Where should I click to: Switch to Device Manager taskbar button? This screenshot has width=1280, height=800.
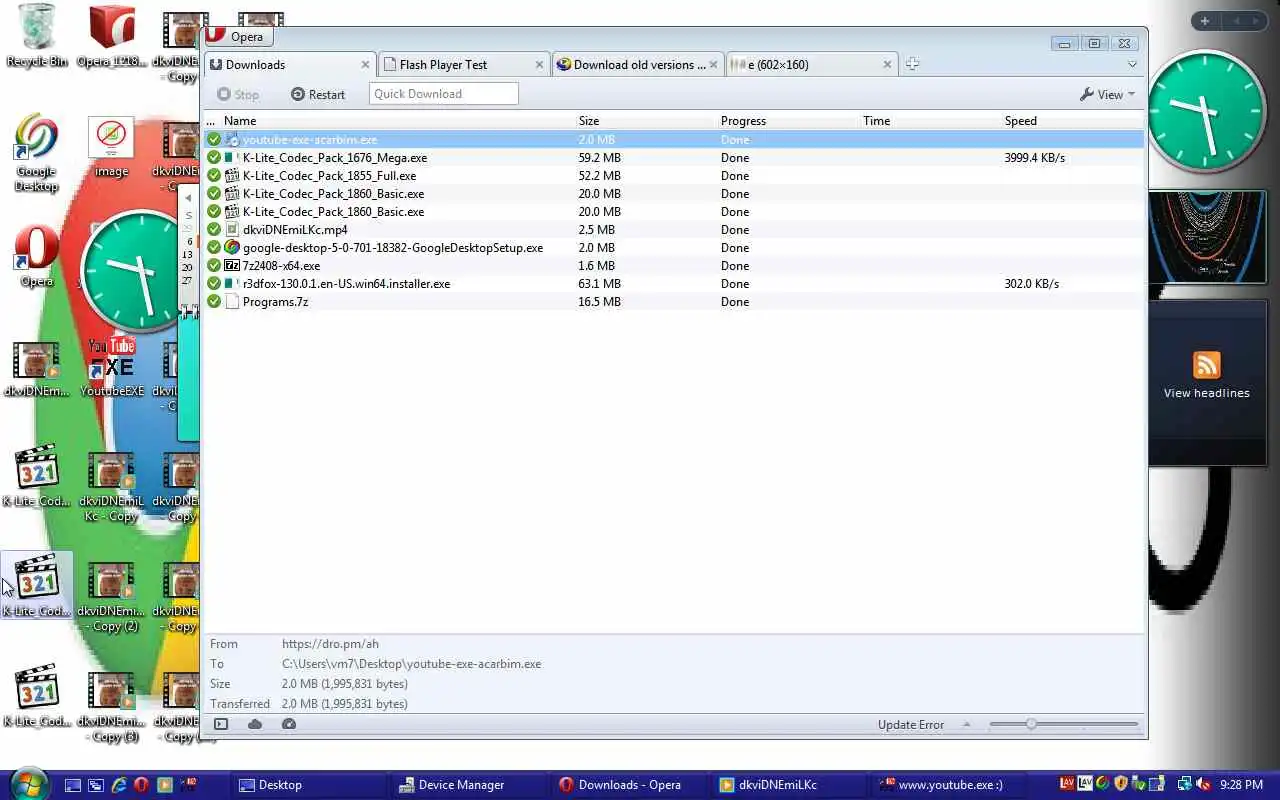point(465,785)
